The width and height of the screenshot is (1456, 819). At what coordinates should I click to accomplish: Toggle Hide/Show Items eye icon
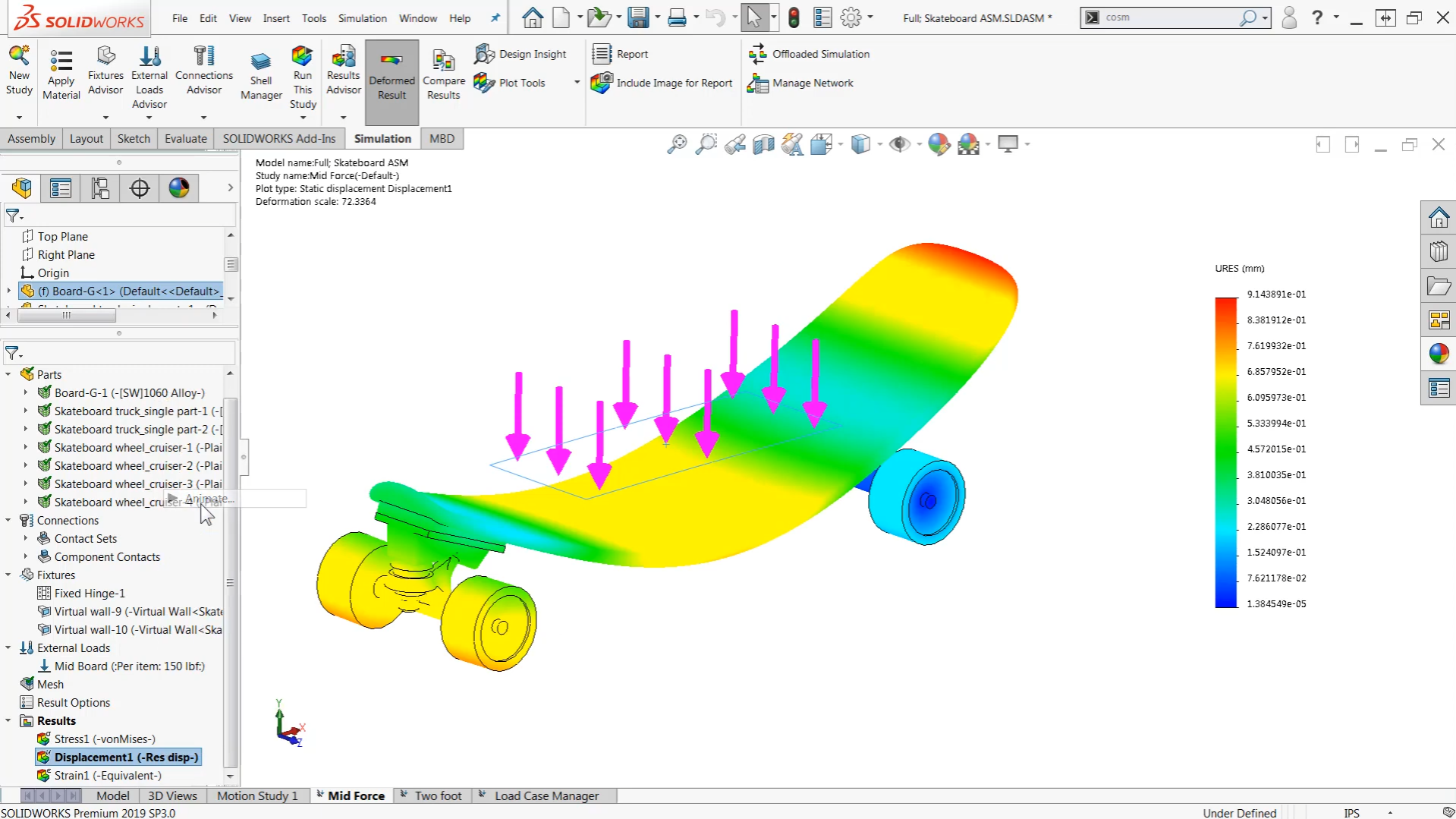pos(900,144)
